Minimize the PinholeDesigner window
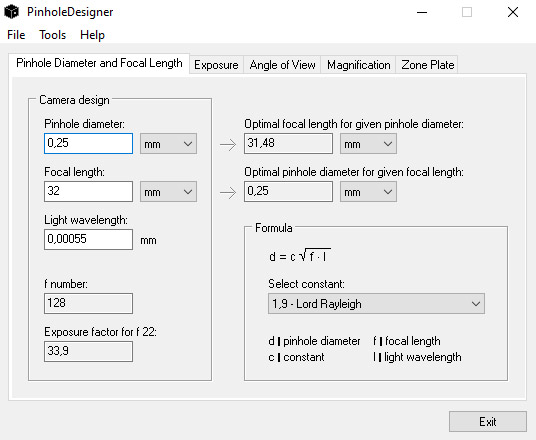 click(x=422, y=12)
